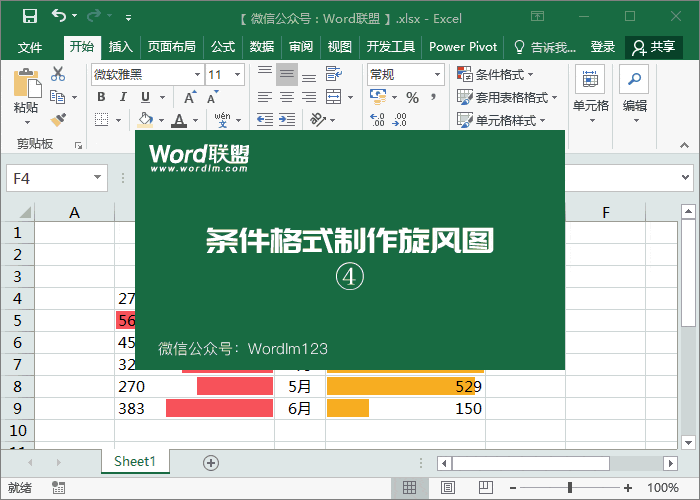Click Decrease Decimal icon
700x500 pixels.
point(400,119)
